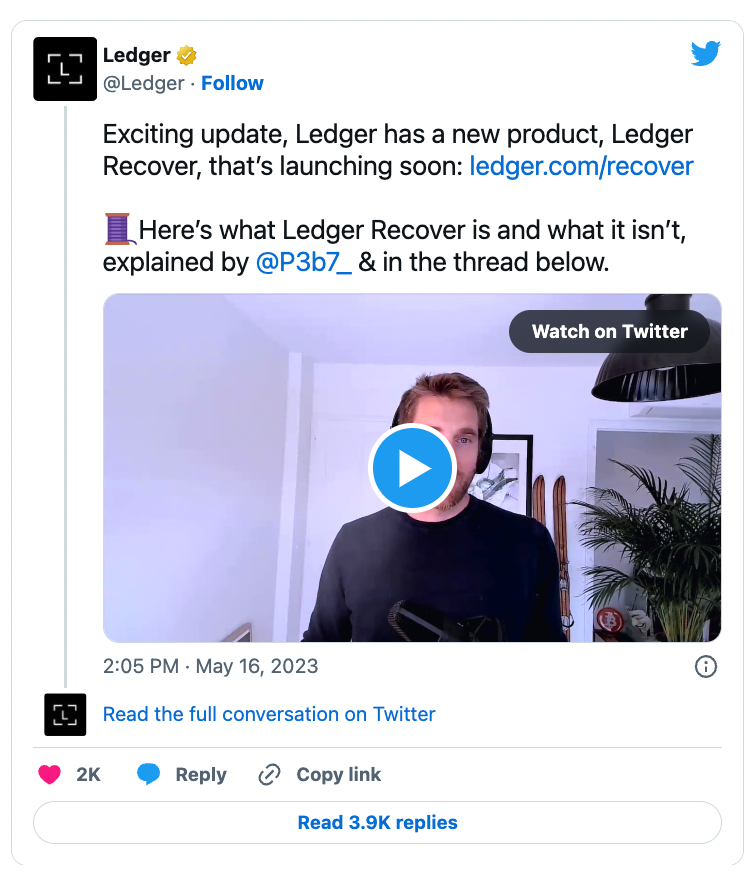
Task: Click the gold verified badge
Action: tap(186, 55)
